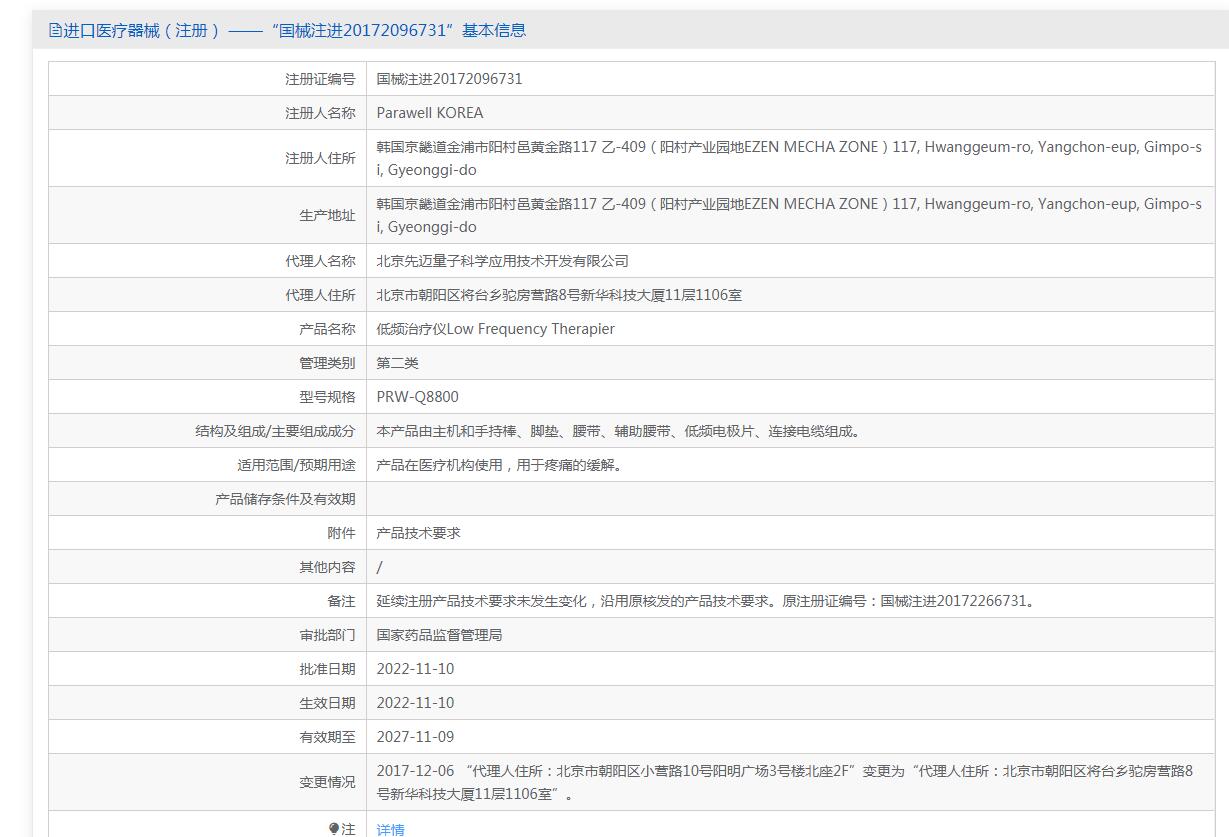
Task: Select the expiry date 2027-11-09
Action: (x=415, y=737)
